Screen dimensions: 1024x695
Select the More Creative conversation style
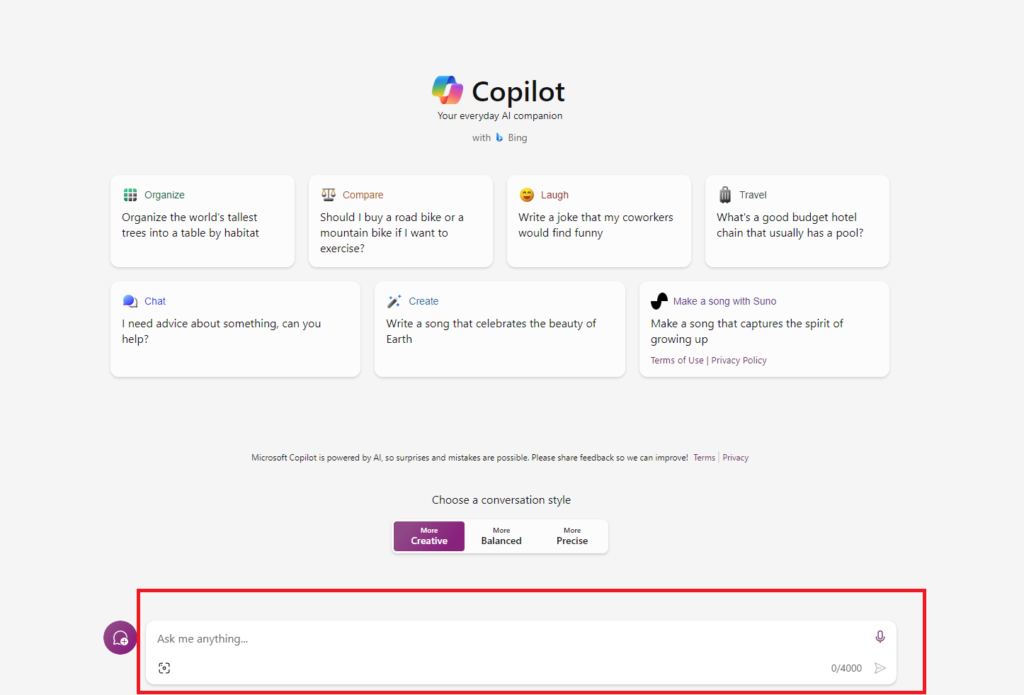[429, 536]
